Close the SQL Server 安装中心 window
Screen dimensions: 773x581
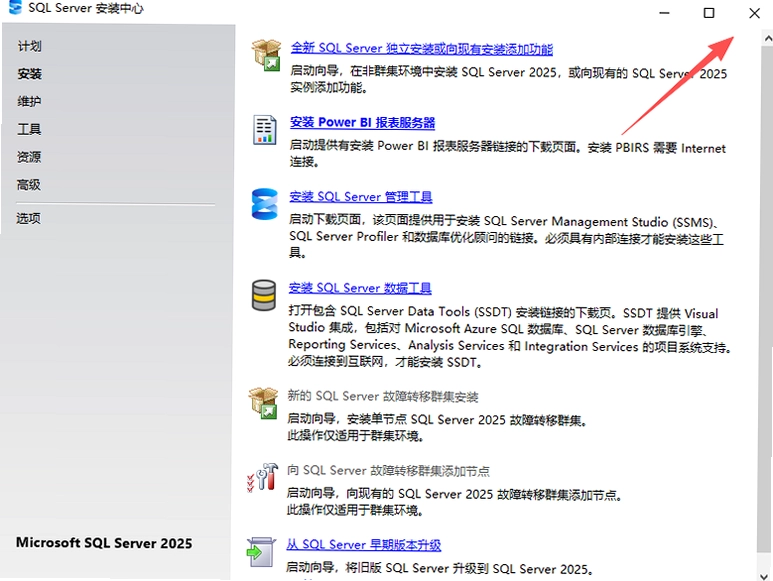(x=754, y=13)
